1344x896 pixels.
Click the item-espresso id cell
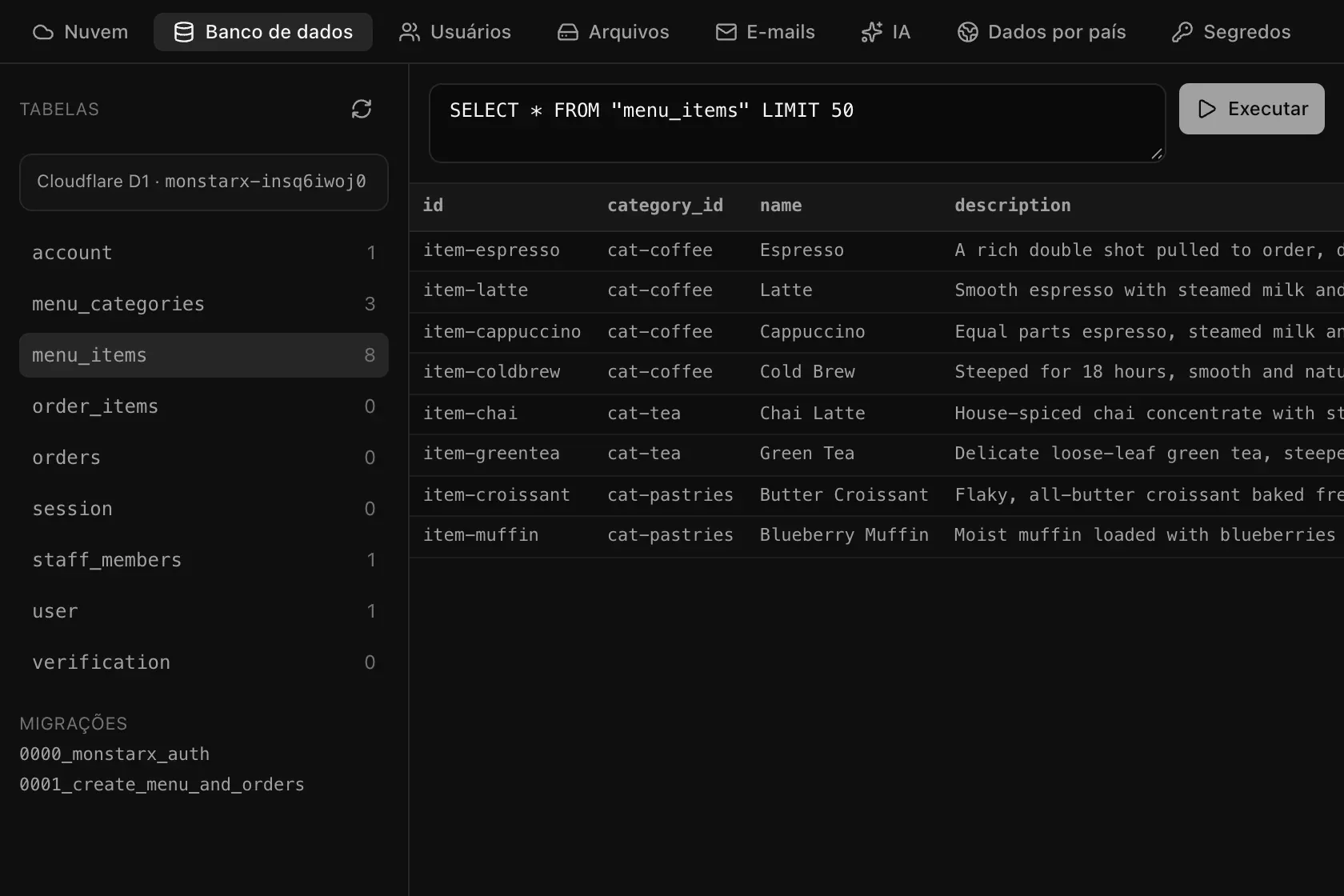pyautogui.click(x=491, y=250)
